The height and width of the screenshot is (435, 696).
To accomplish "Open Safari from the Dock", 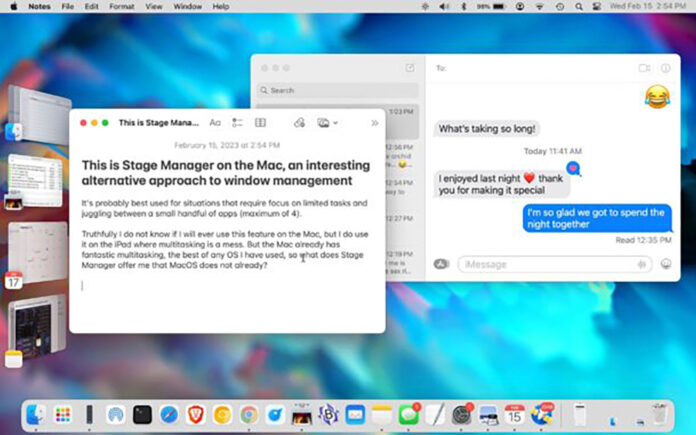I will click(x=169, y=415).
